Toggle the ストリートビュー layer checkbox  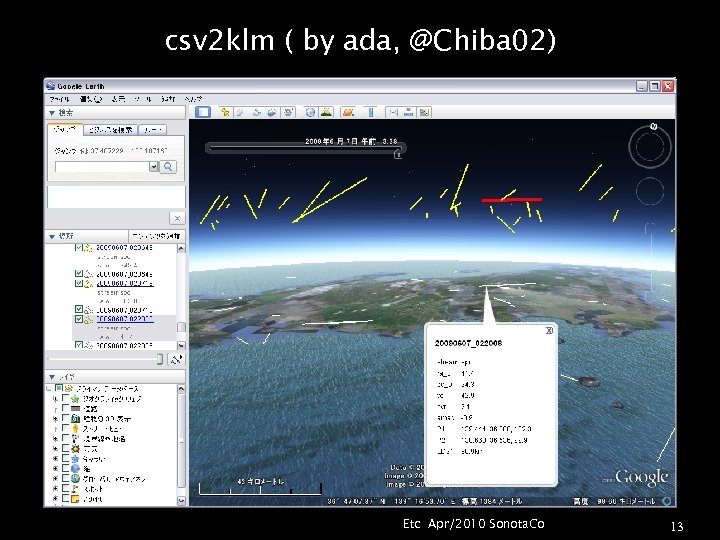coord(66,428)
